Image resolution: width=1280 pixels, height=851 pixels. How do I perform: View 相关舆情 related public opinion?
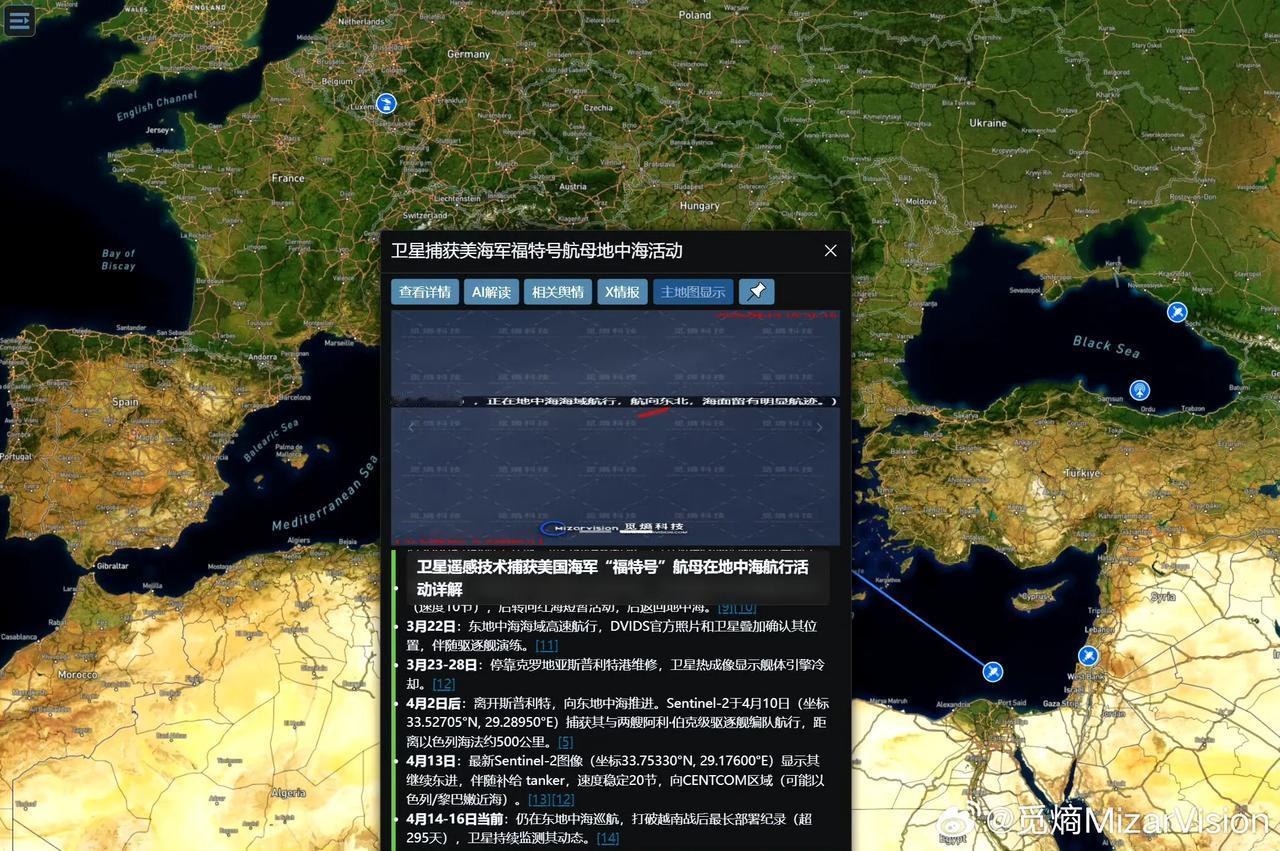pos(558,291)
